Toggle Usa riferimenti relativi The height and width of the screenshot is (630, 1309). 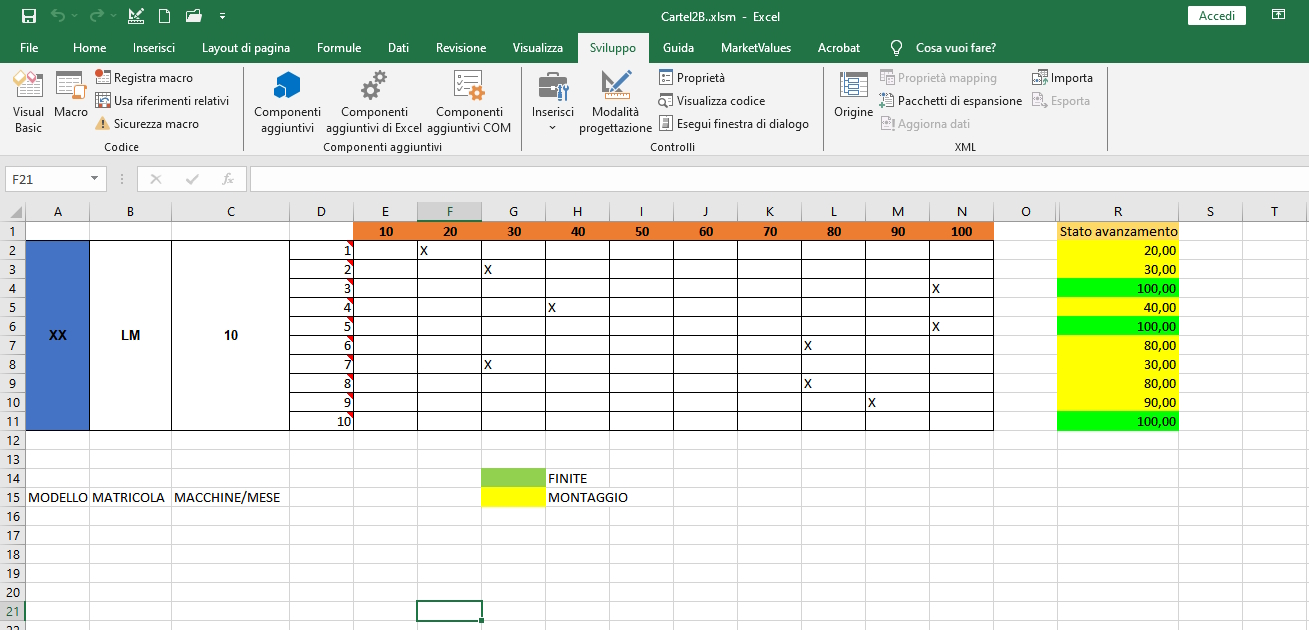[x=162, y=100]
